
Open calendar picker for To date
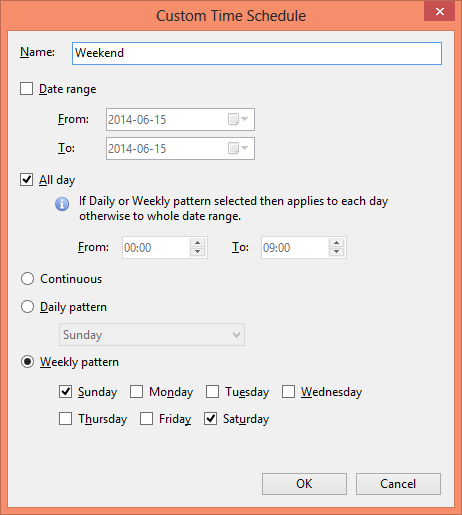238,148
